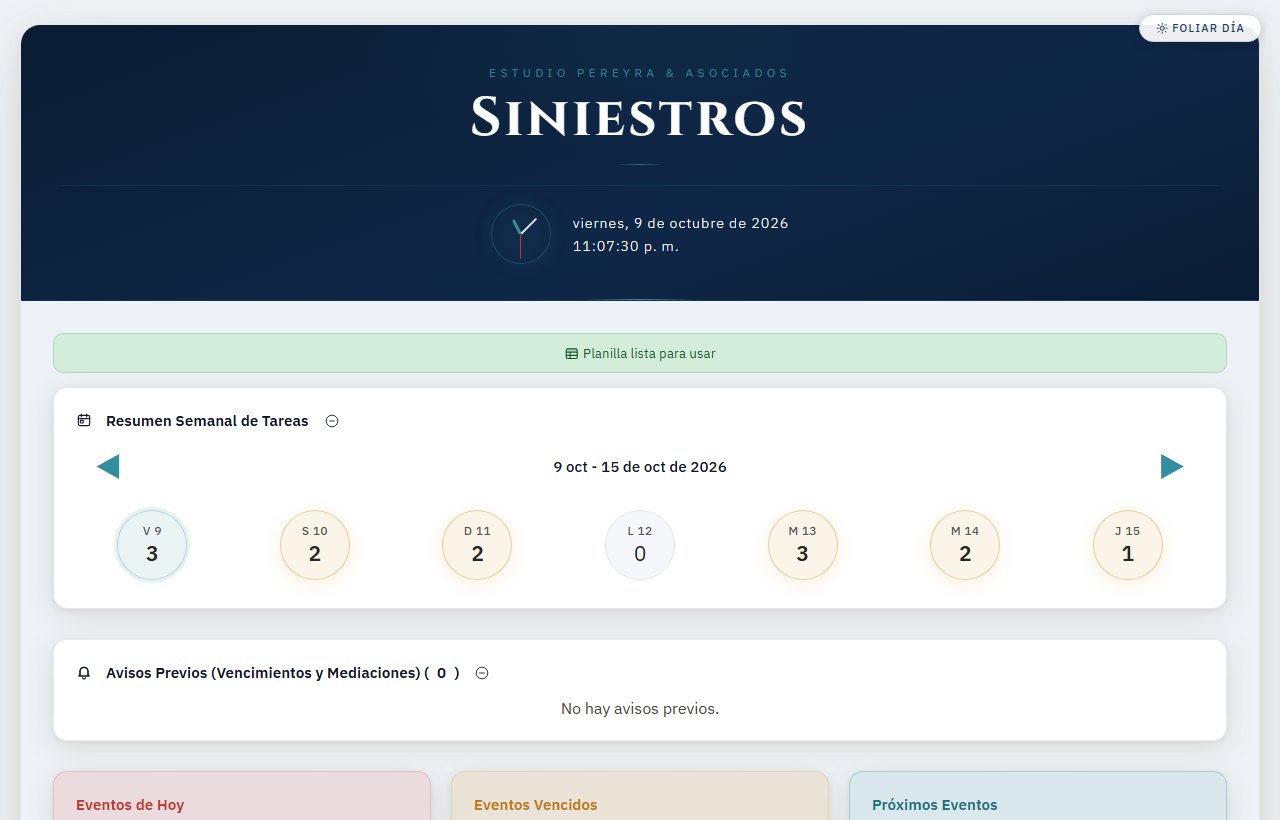Click the table icon in the Planilla banner
The width and height of the screenshot is (1280, 820).
[x=571, y=354]
